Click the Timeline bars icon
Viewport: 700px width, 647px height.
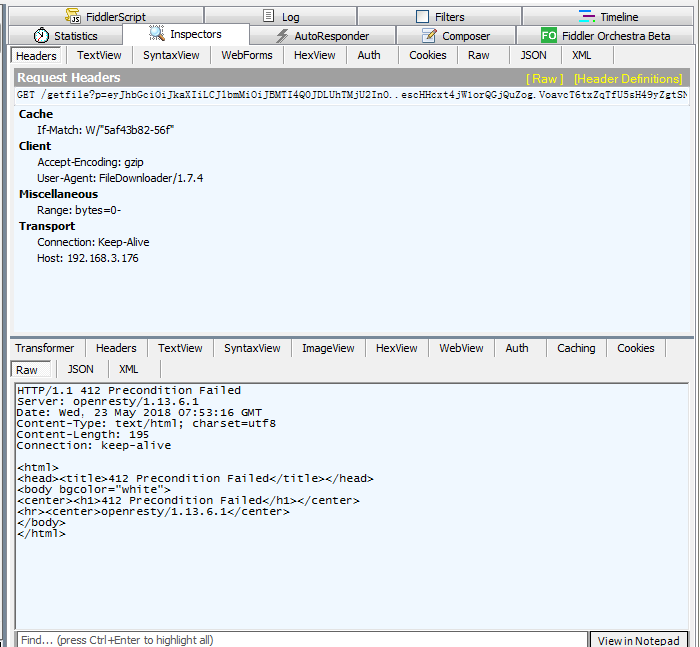(x=587, y=17)
